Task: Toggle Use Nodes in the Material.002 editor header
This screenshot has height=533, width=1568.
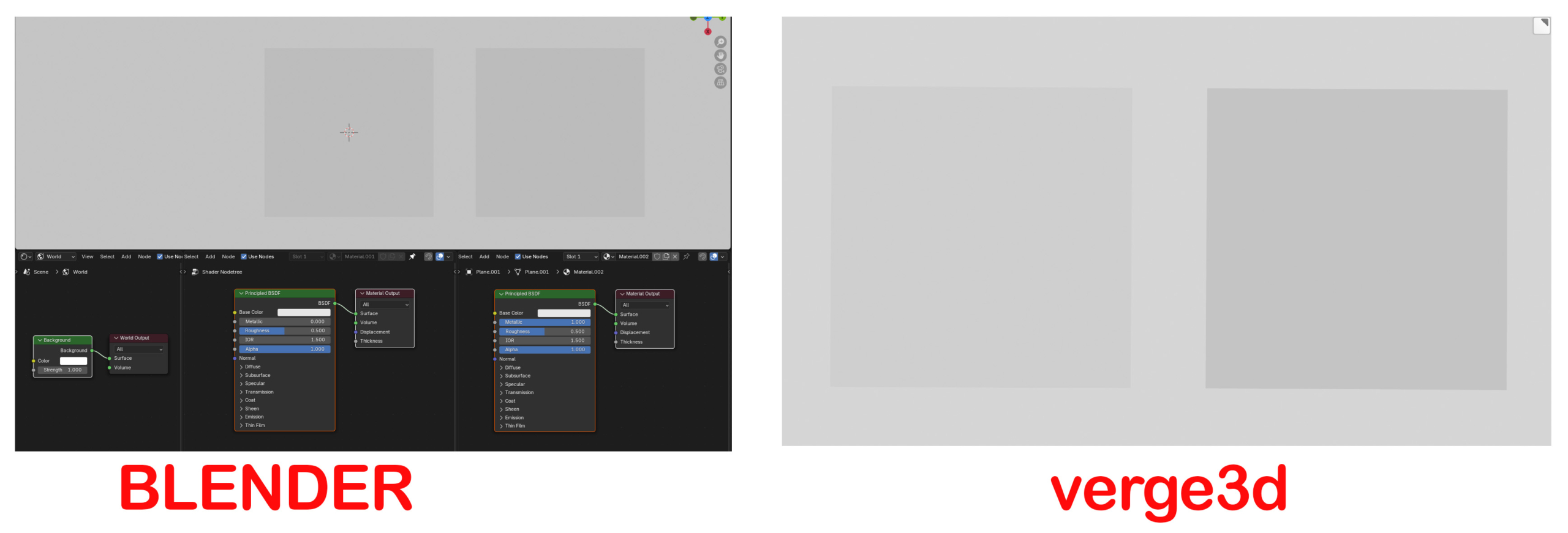Action: pyautogui.click(x=518, y=256)
